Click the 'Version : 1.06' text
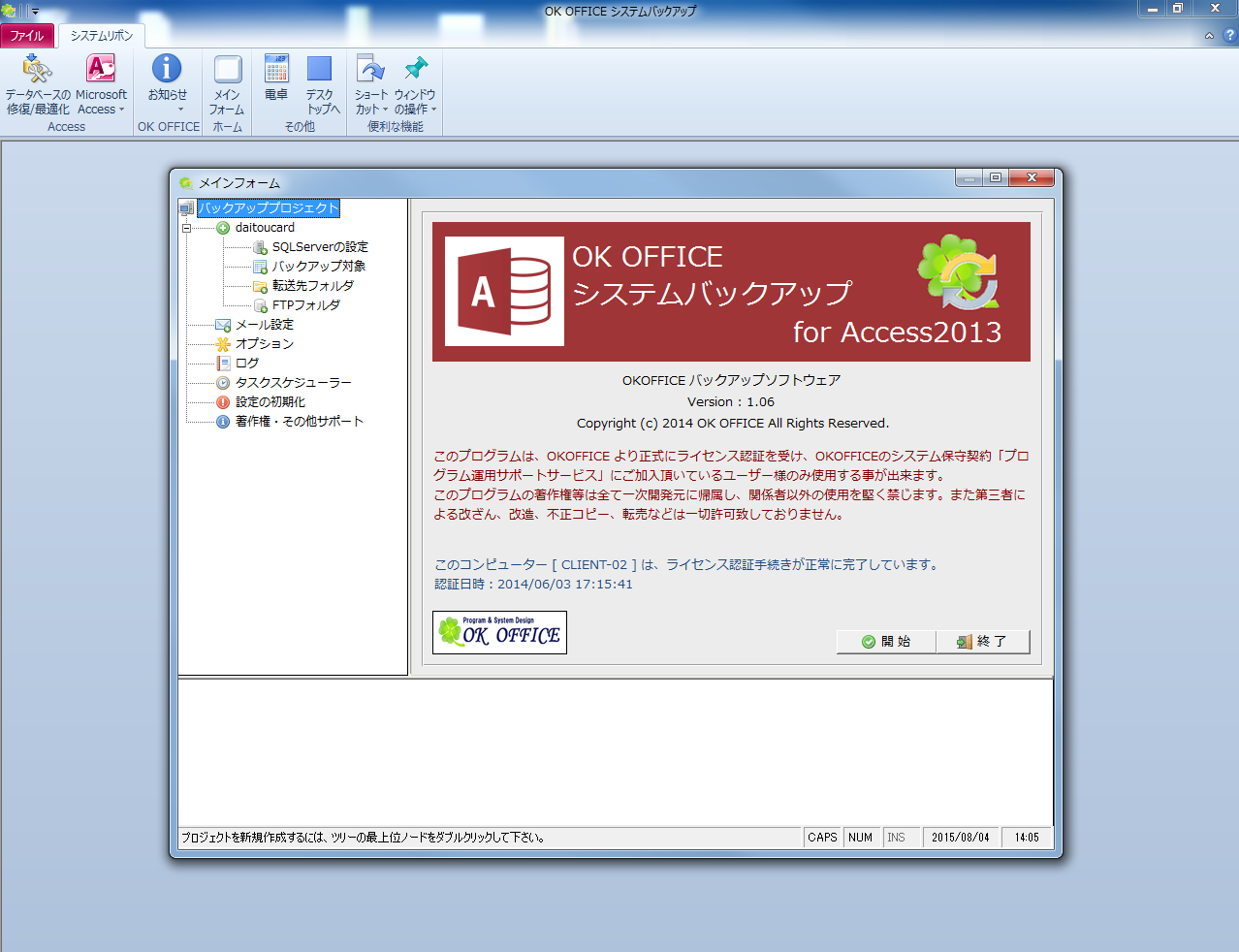 (731, 402)
